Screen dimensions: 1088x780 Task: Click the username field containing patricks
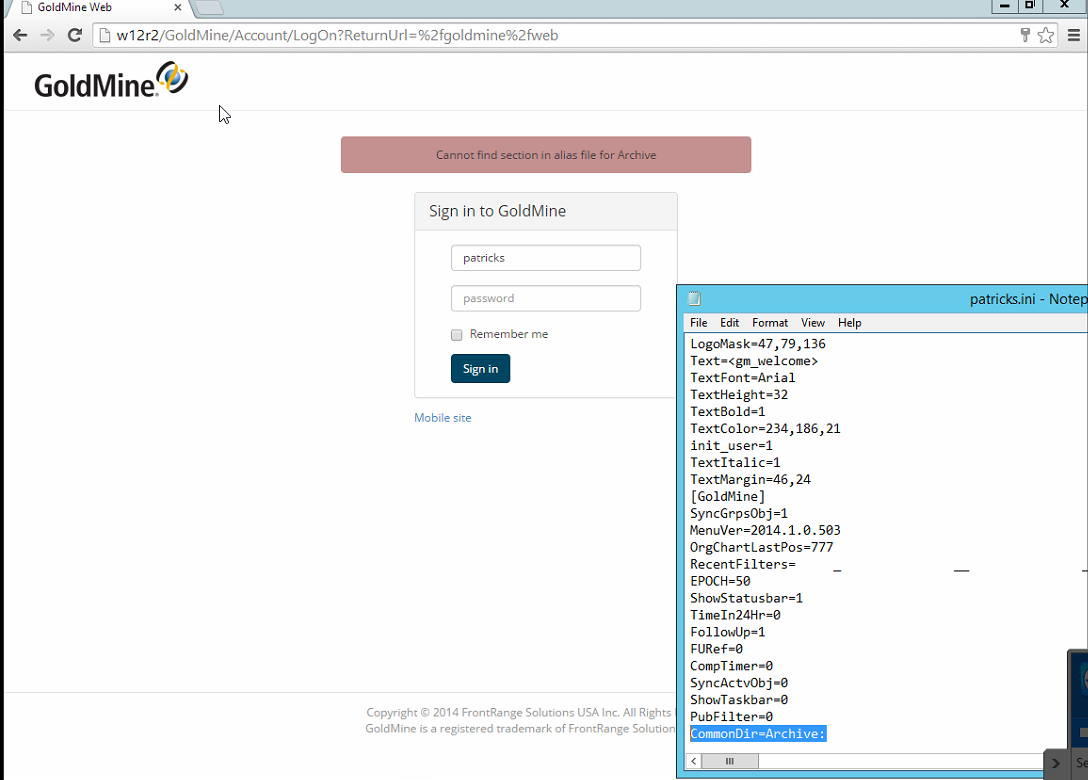pos(545,258)
